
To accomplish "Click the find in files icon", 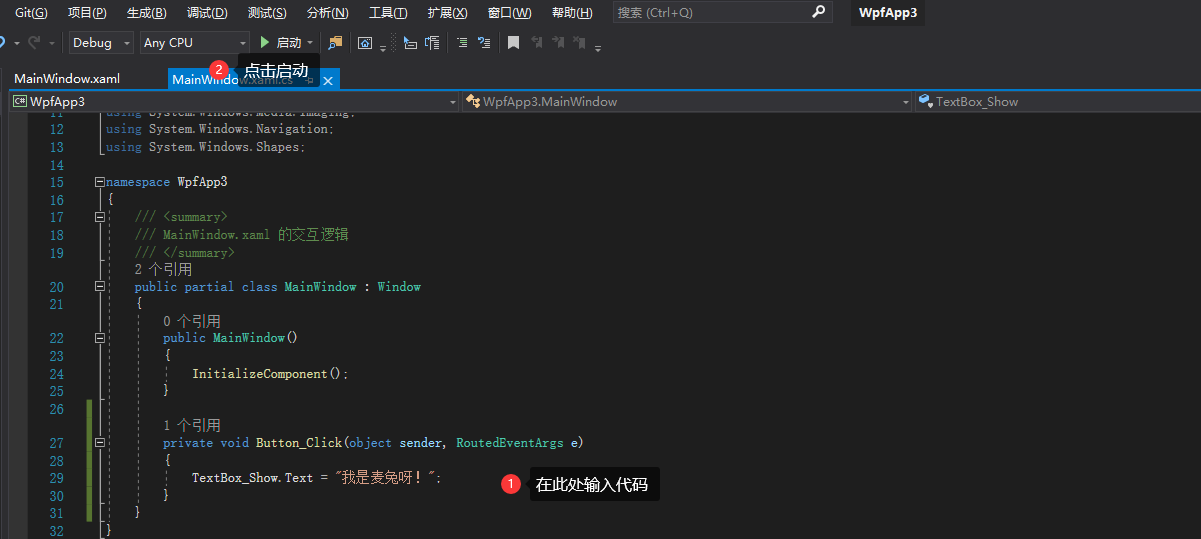I will (x=335, y=43).
